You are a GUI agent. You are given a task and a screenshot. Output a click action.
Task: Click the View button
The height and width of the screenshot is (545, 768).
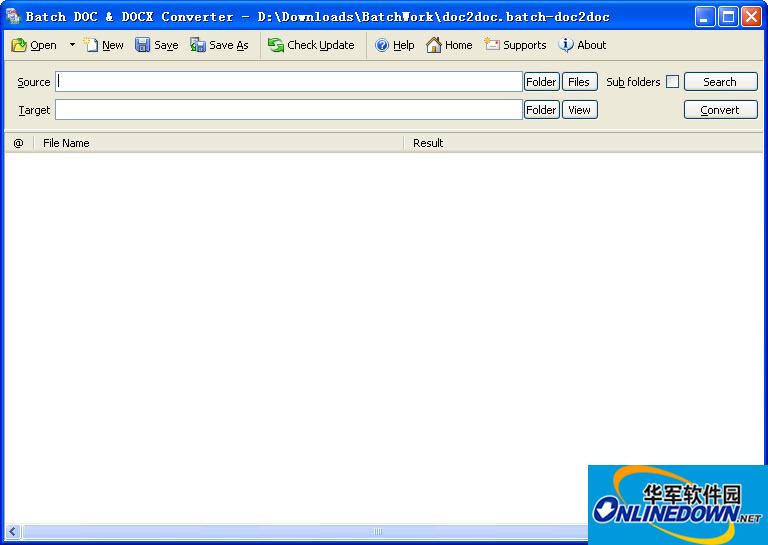(579, 110)
